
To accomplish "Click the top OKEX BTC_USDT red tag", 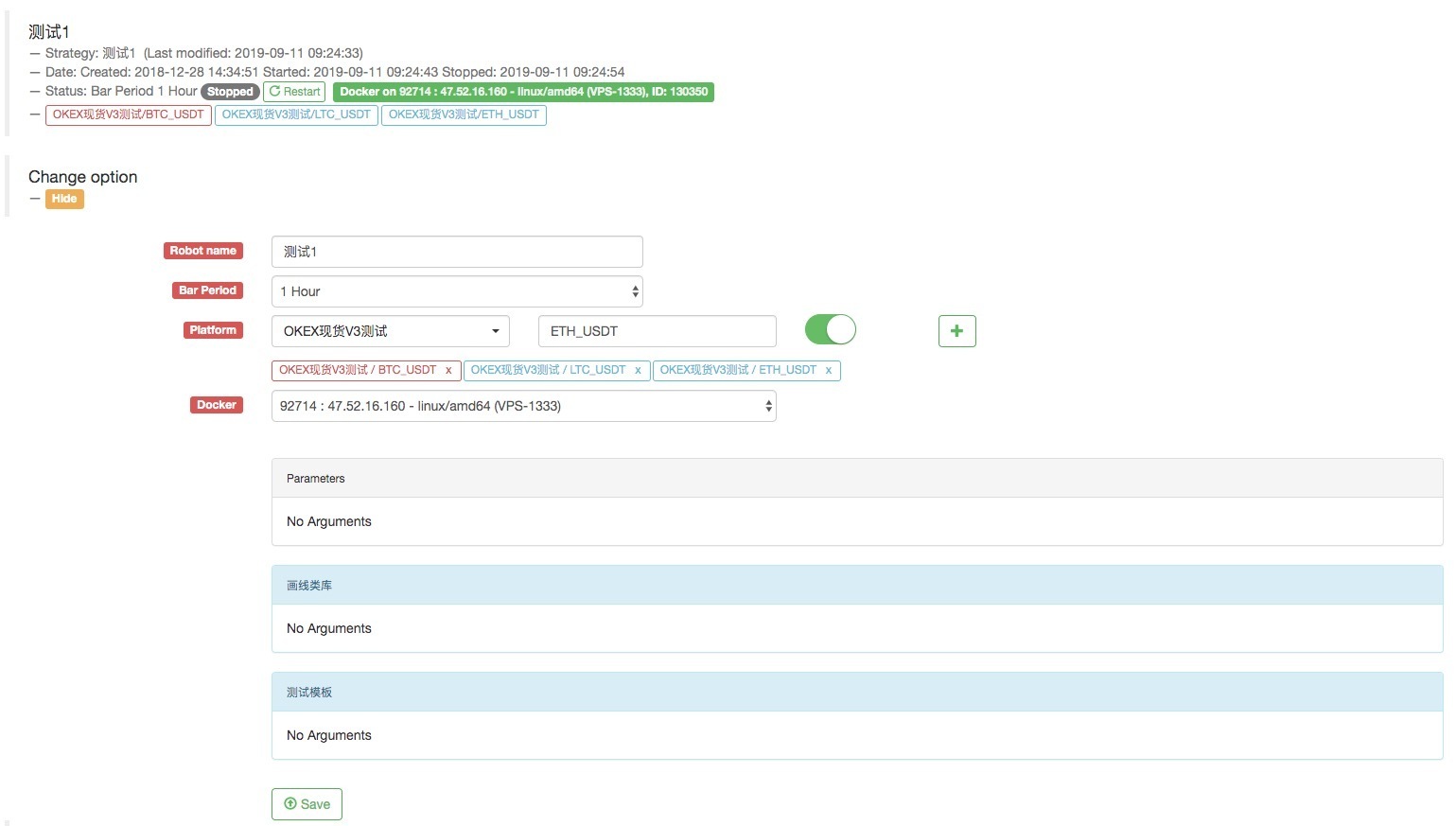I will click(128, 114).
